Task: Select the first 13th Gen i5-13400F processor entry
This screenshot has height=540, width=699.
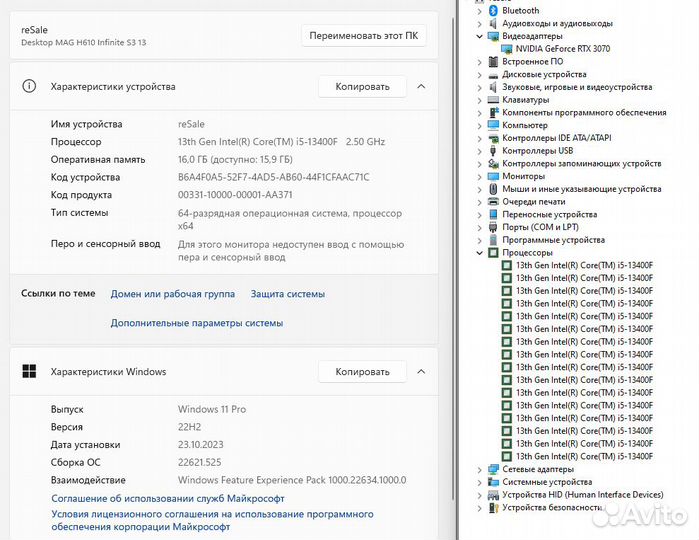Action: pos(584,265)
